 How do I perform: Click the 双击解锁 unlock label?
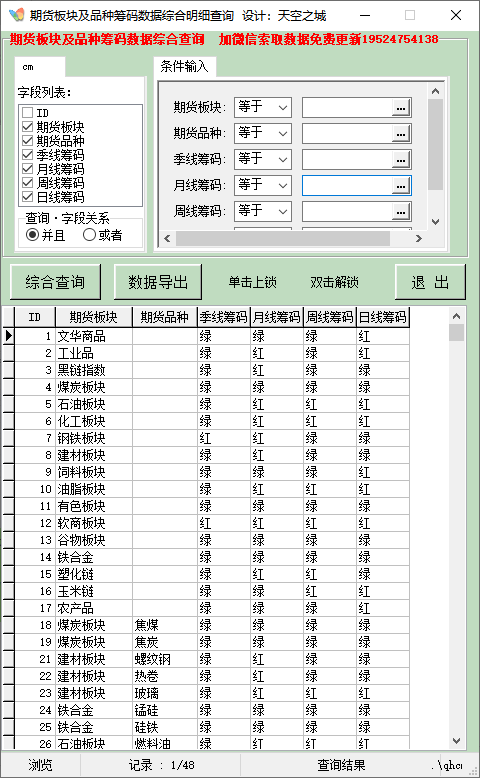point(334,282)
